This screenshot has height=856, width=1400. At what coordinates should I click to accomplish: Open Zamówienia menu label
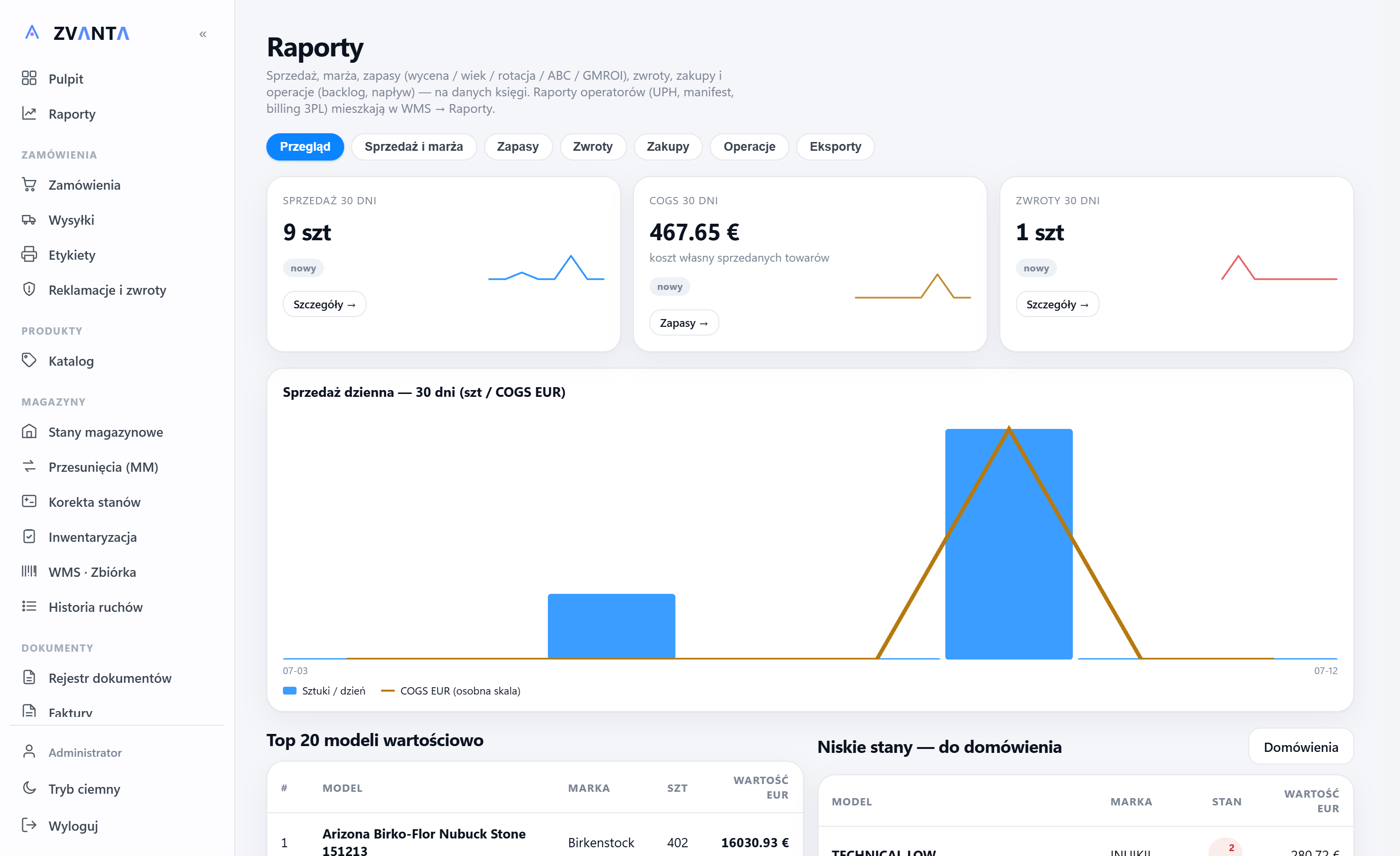click(85, 185)
